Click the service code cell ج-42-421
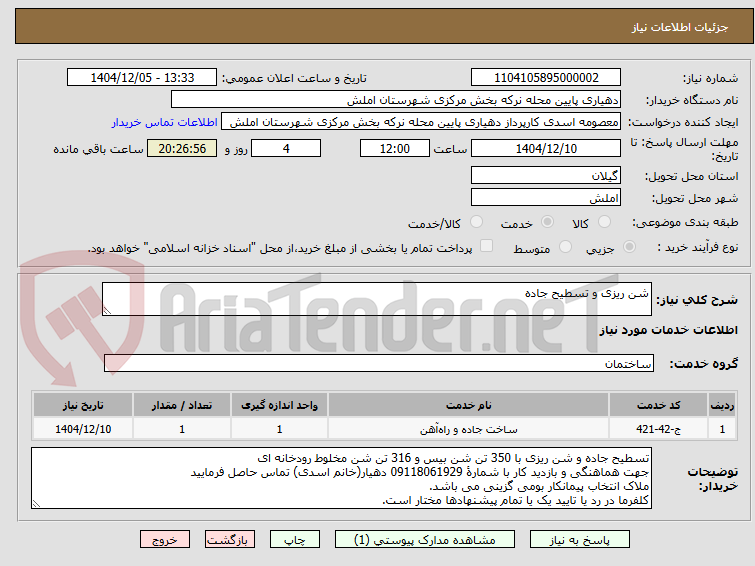 (x=658, y=429)
